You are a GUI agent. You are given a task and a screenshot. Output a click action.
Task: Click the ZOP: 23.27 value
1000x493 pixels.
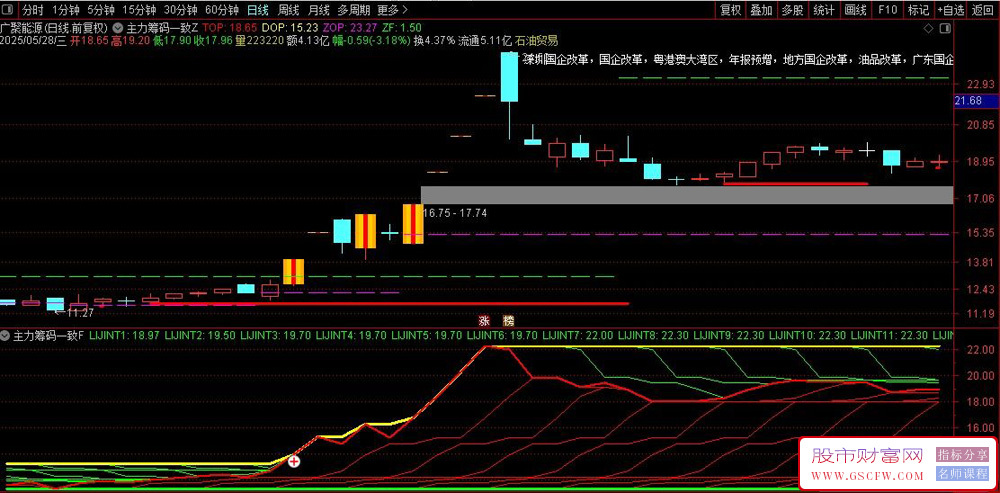coord(349,28)
